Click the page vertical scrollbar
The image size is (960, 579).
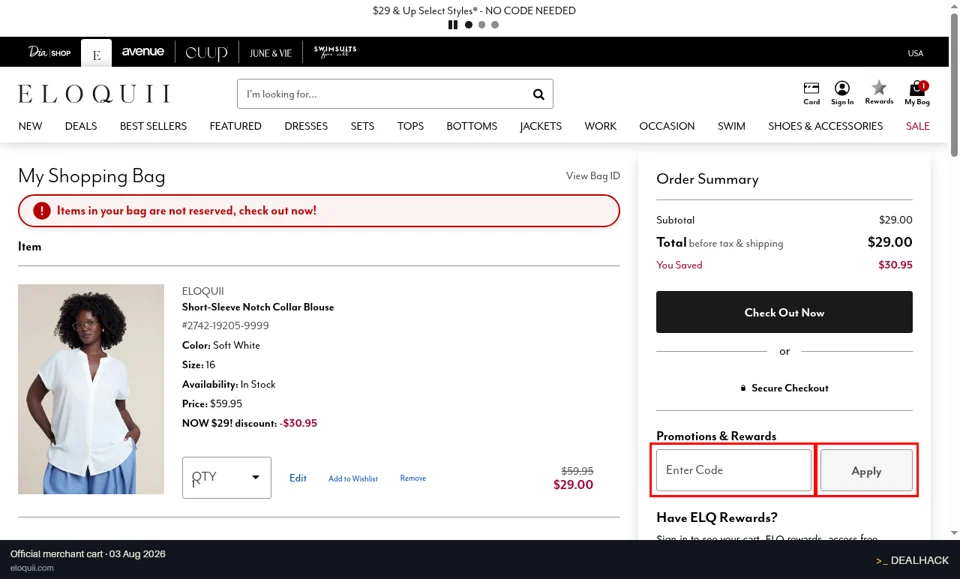(x=954, y=86)
